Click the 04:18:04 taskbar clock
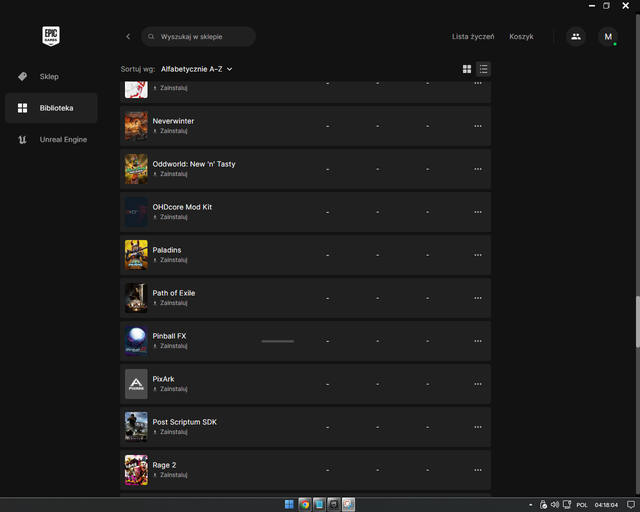The width and height of the screenshot is (640, 512). pos(606,505)
